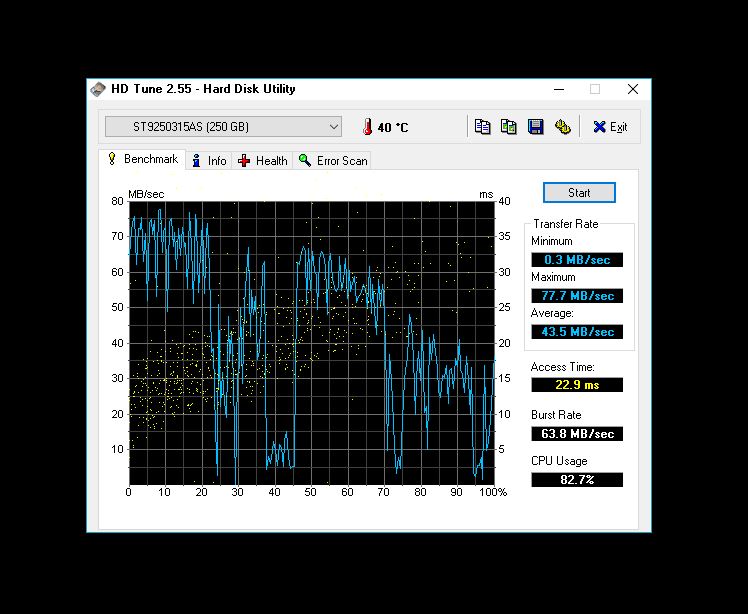
Task: Switch to the Health tab
Action: pyautogui.click(x=262, y=161)
